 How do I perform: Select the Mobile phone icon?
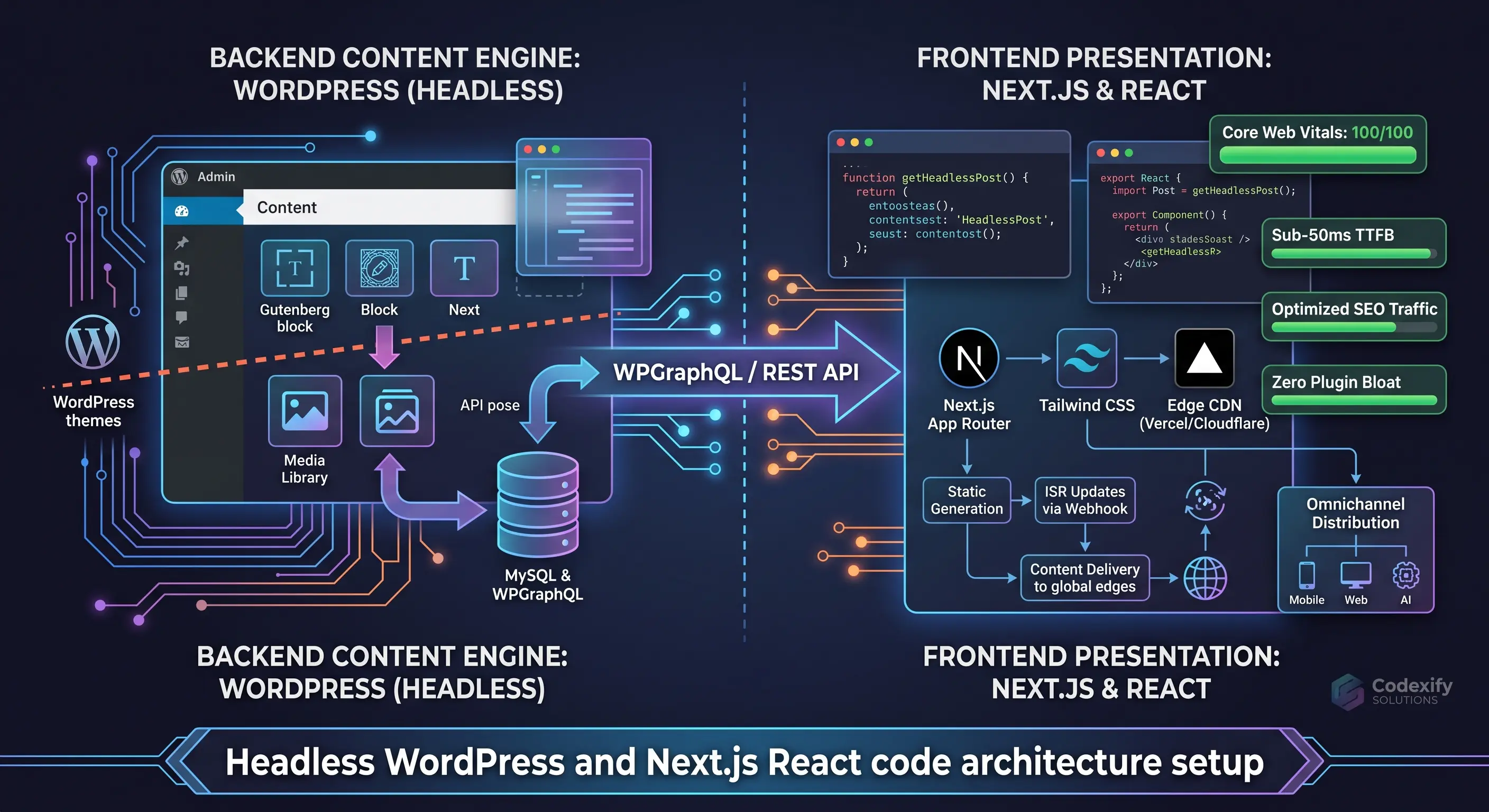coord(1307,576)
